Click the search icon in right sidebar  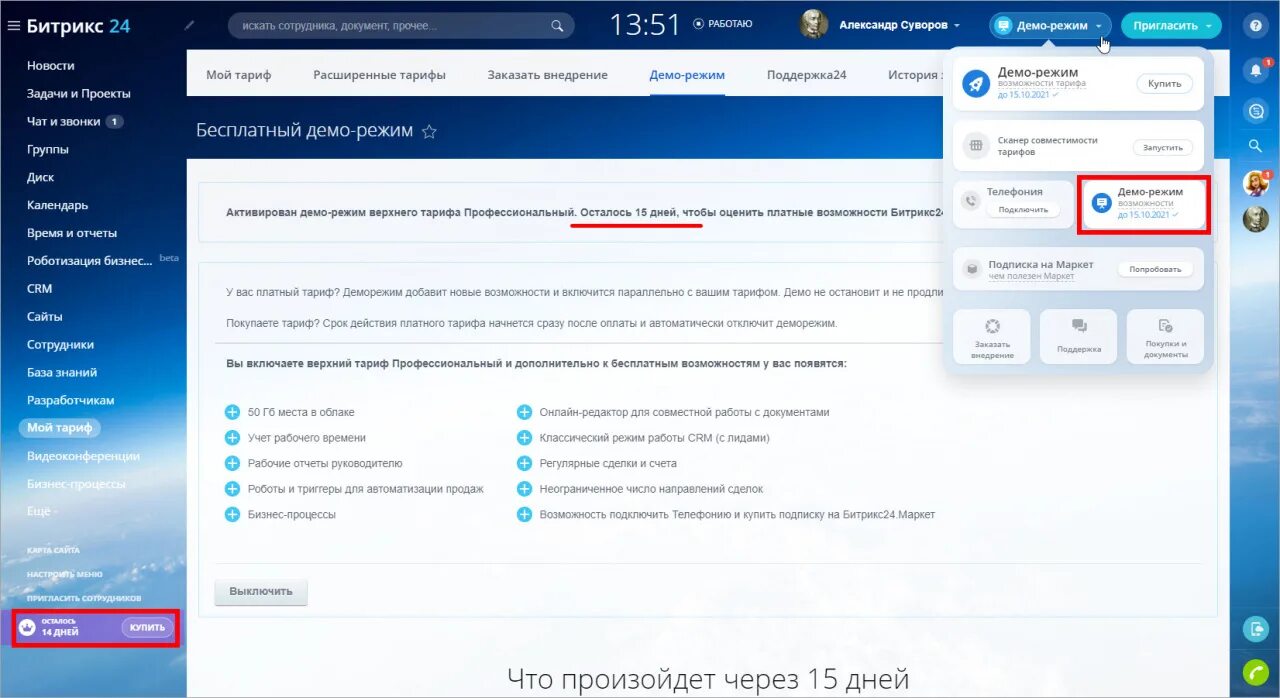(1256, 146)
